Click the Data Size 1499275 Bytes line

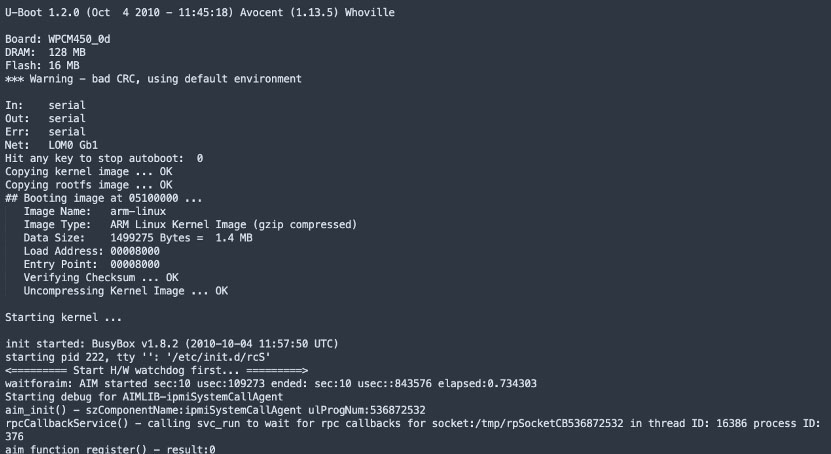click(x=138, y=238)
